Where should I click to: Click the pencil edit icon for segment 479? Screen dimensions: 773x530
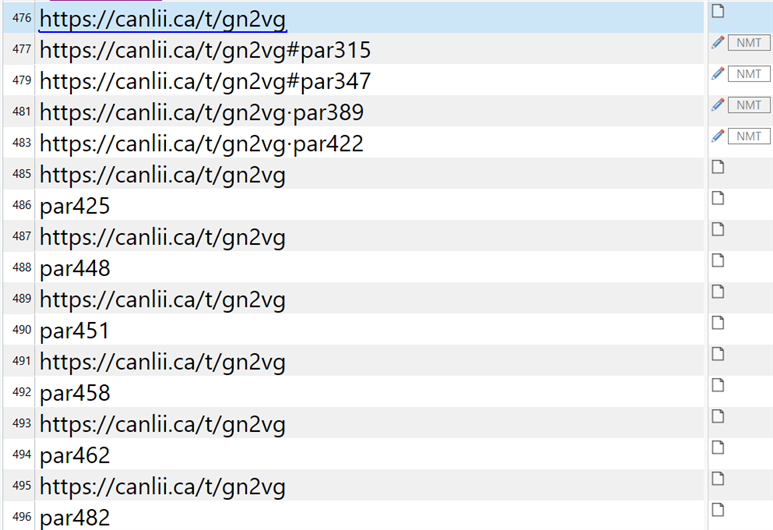pyautogui.click(x=718, y=74)
